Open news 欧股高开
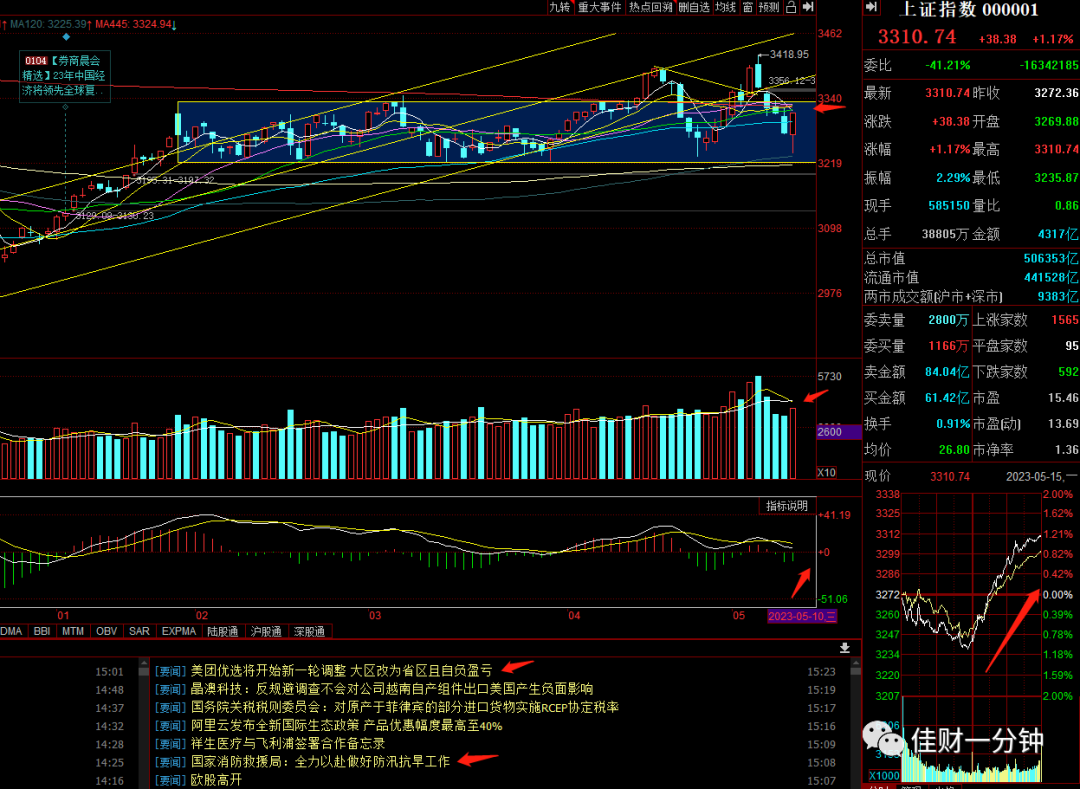The height and width of the screenshot is (789, 1080). (216, 780)
